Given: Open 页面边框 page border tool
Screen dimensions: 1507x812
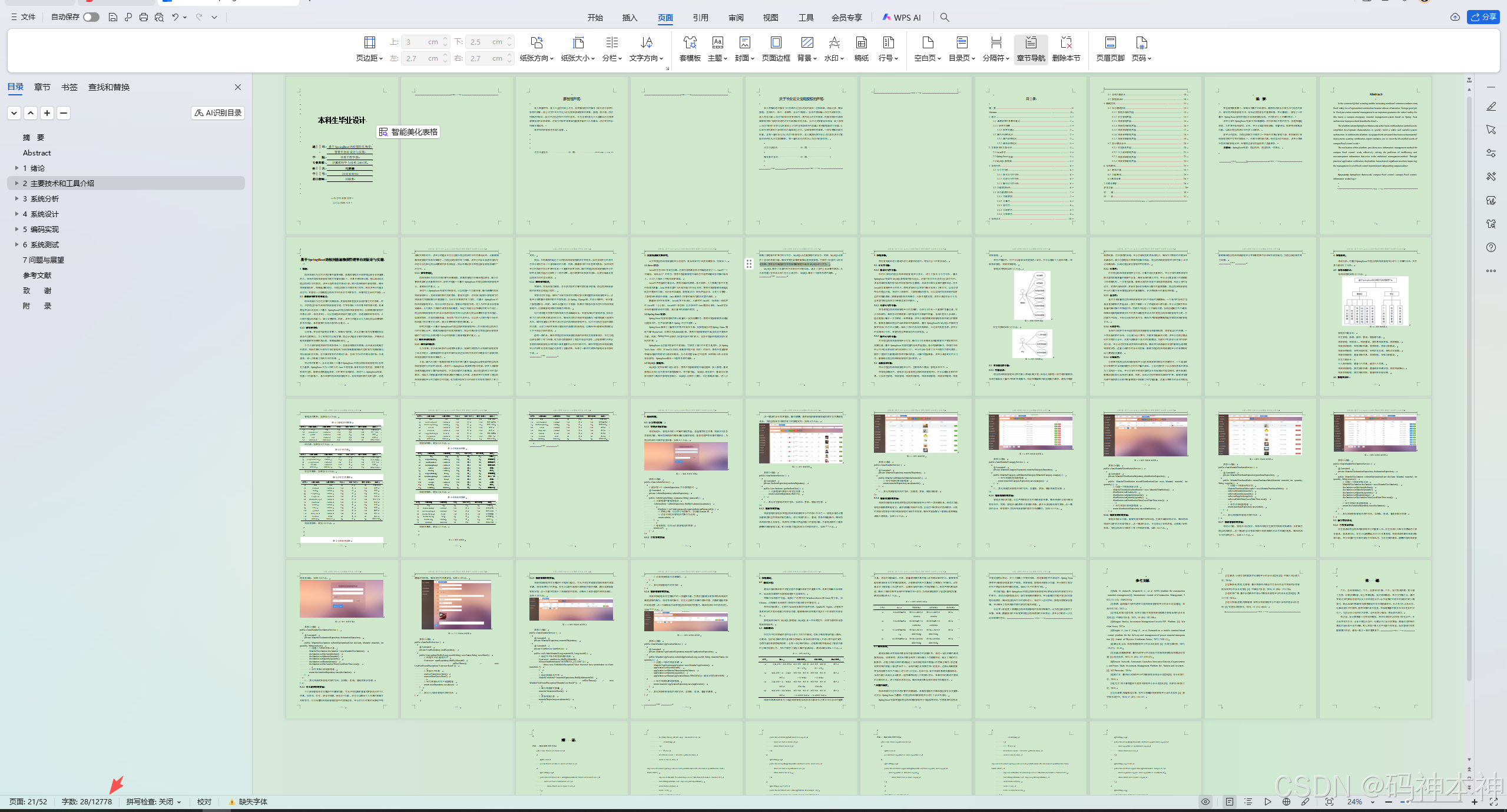Looking at the screenshot, I should 776,49.
